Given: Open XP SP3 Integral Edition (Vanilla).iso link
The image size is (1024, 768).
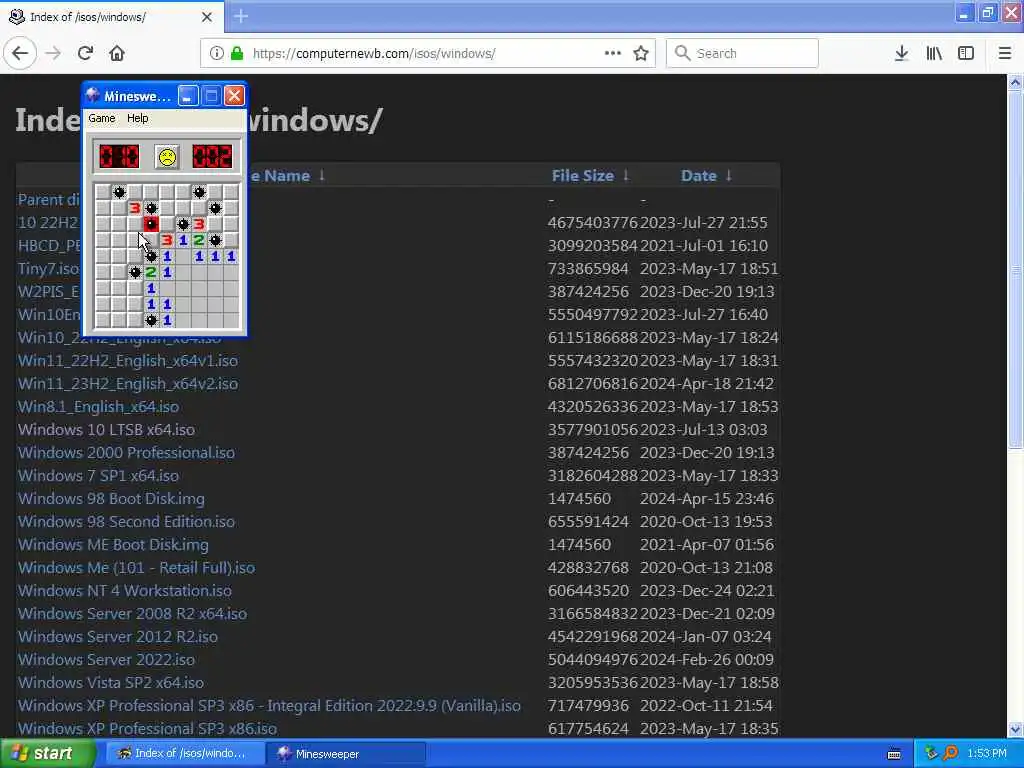Looking at the screenshot, I should 269,705.
